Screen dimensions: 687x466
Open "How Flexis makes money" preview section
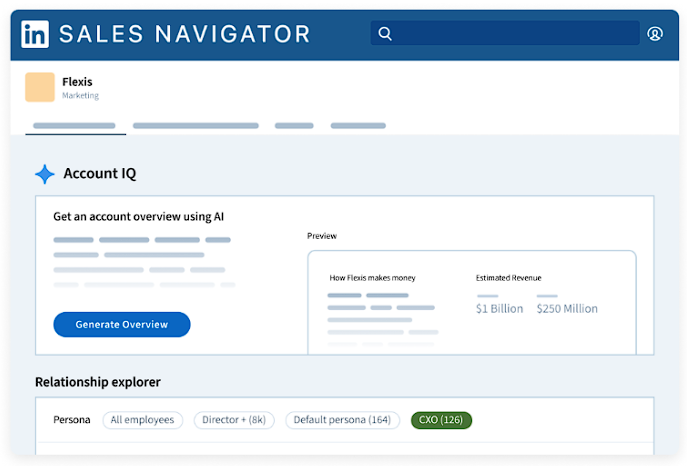point(372,278)
